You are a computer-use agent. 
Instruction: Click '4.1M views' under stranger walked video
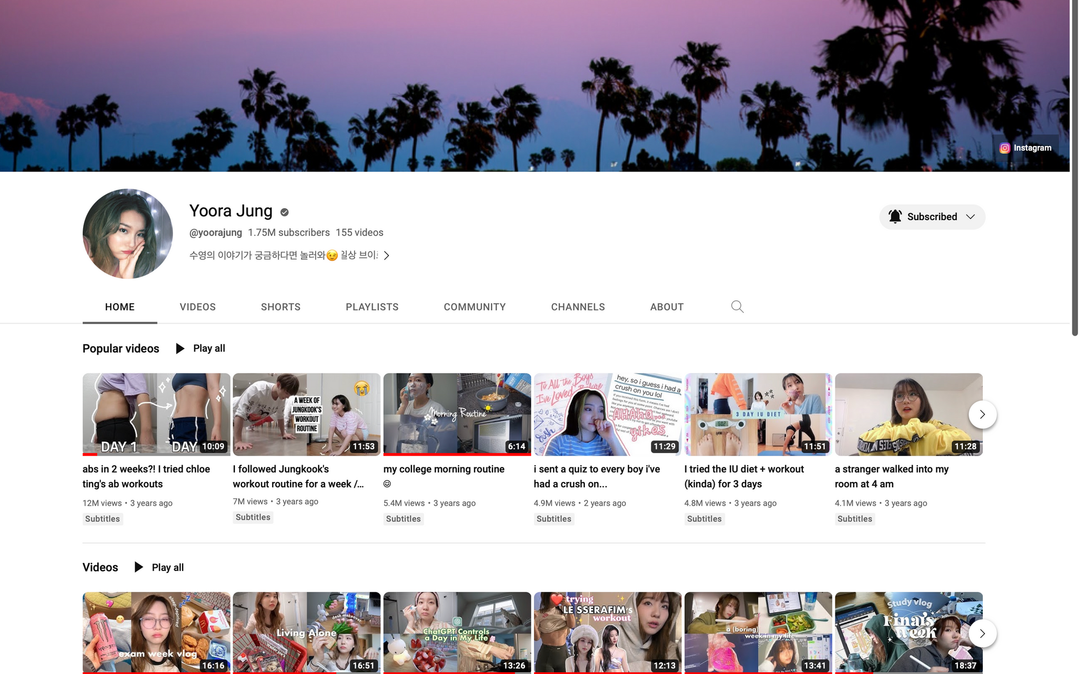[x=855, y=503]
